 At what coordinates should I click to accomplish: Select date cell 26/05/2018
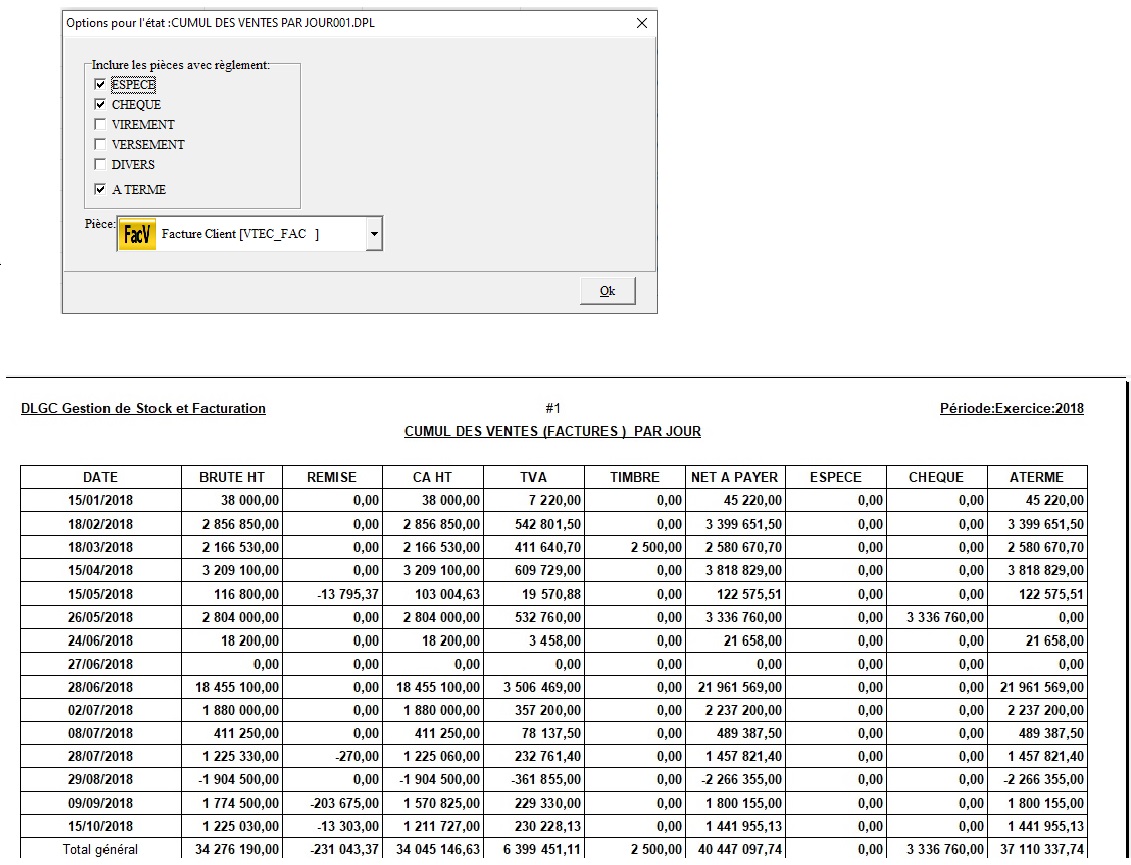[100, 617]
